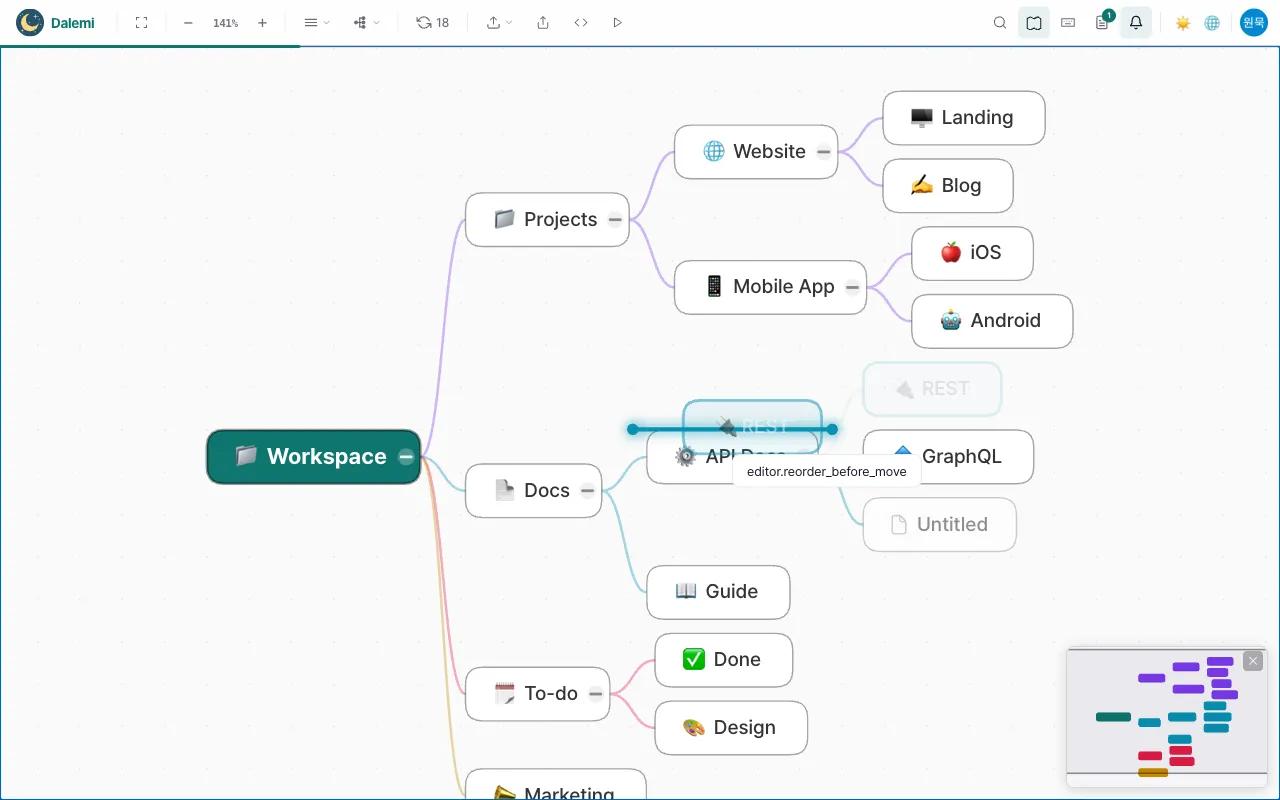Click the sync history icon showing 18

(432, 22)
